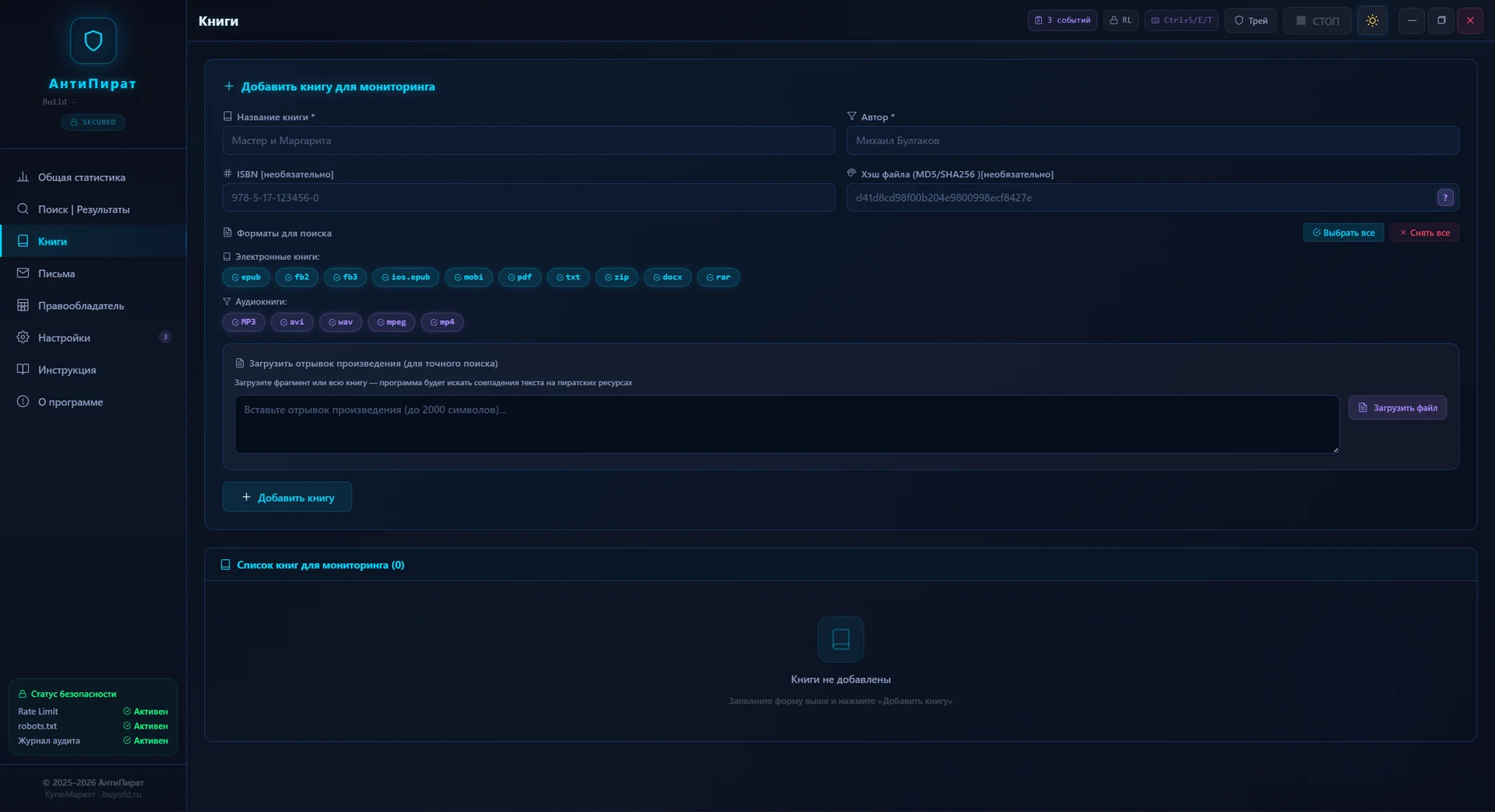Toggle the pdf format chip
The image size is (1495, 812).
[x=519, y=277]
